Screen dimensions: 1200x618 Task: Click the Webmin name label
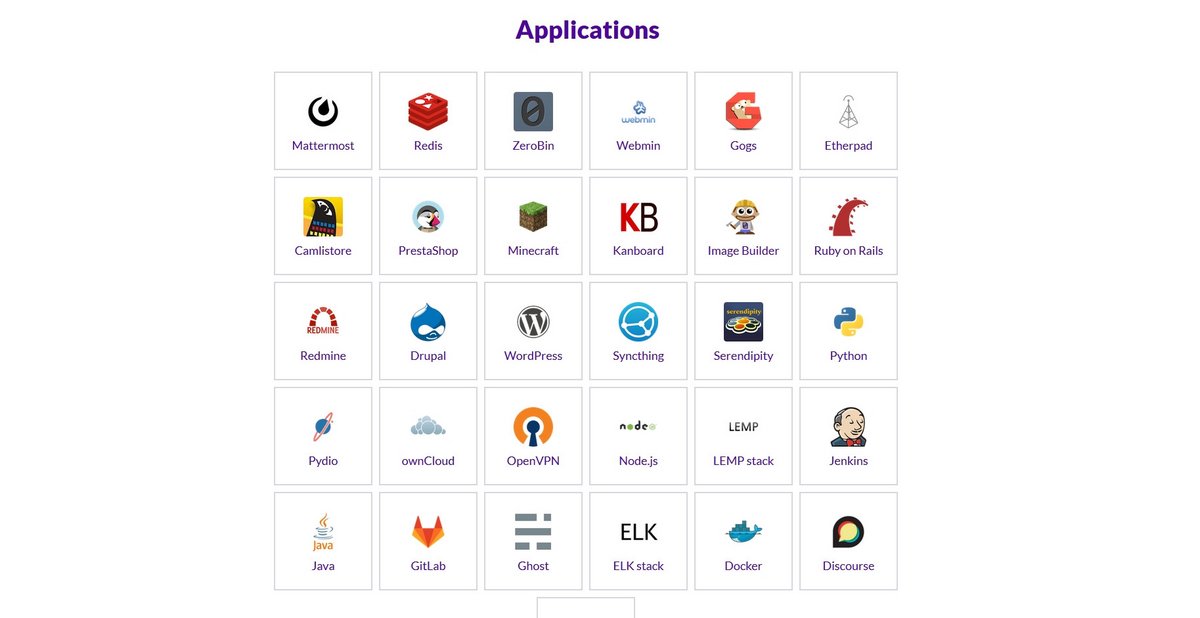pos(638,146)
